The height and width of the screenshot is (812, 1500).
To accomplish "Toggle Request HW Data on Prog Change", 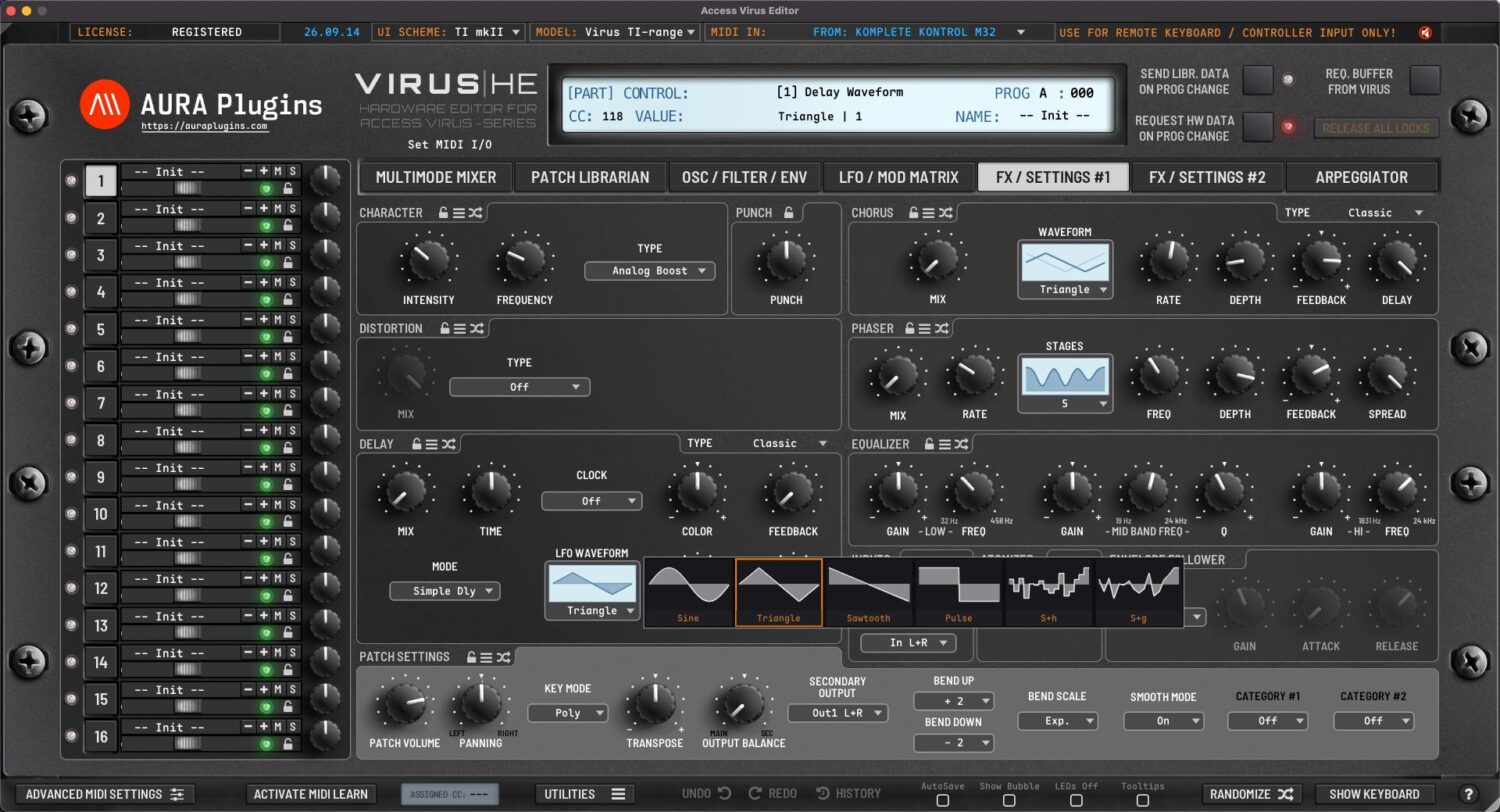I will (1258, 127).
